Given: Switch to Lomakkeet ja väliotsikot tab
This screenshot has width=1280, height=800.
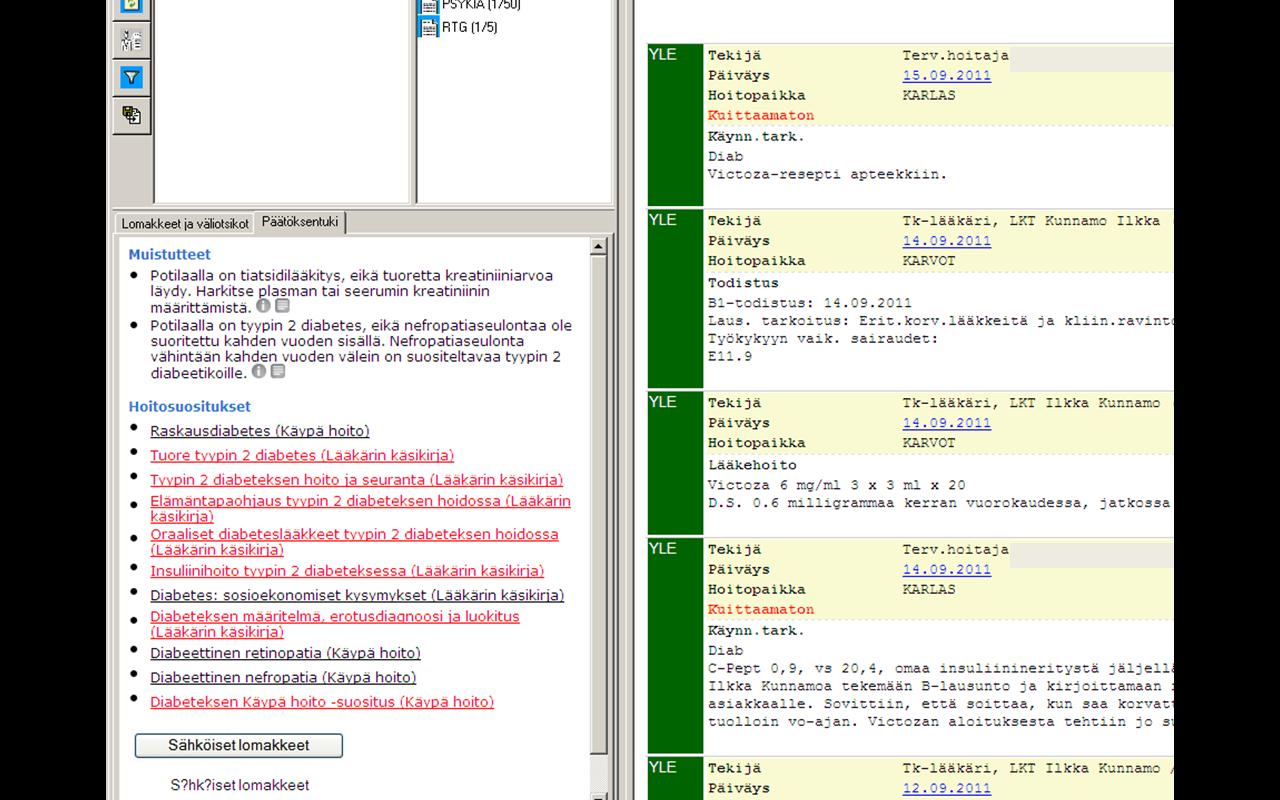Looking at the screenshot, I should (185, 224).
